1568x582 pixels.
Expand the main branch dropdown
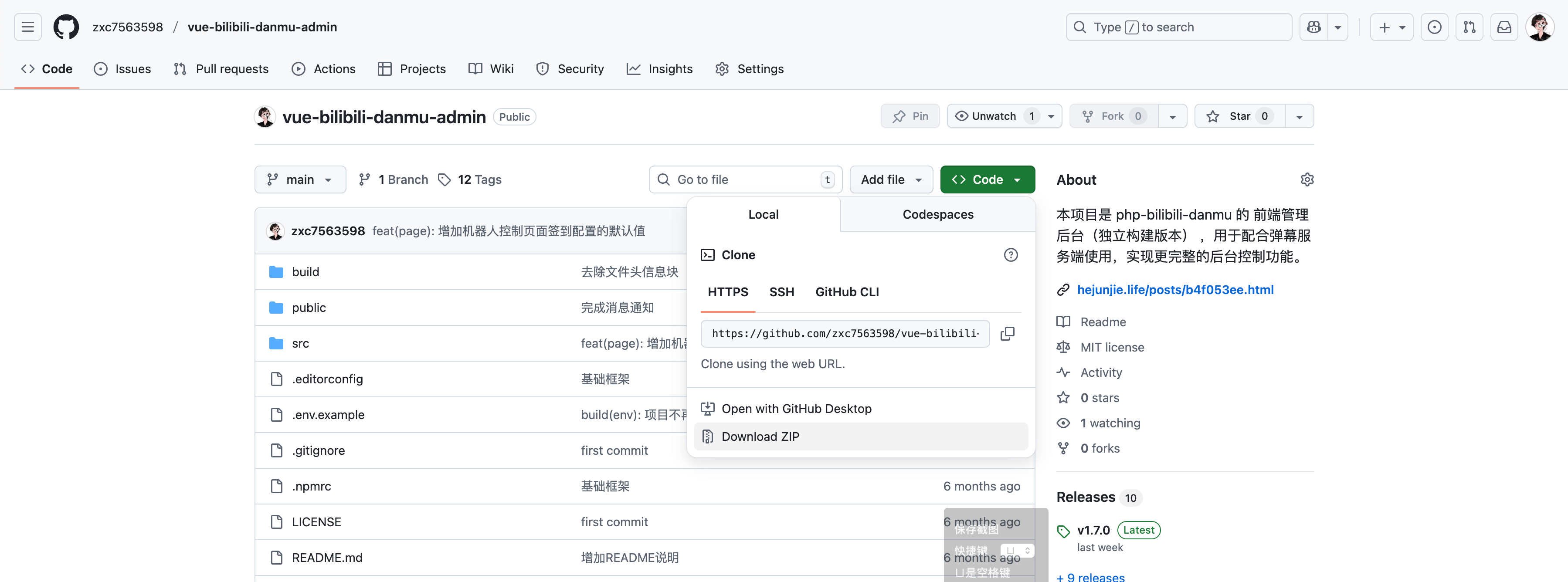(x=300, y=179)
